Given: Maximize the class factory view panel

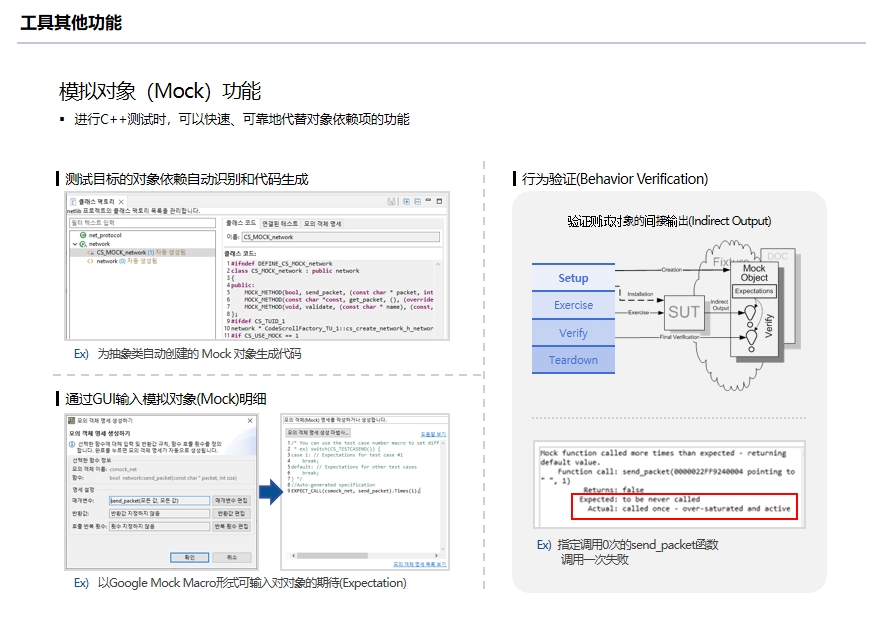Looking at the screenshot, I should coord(439,201).
